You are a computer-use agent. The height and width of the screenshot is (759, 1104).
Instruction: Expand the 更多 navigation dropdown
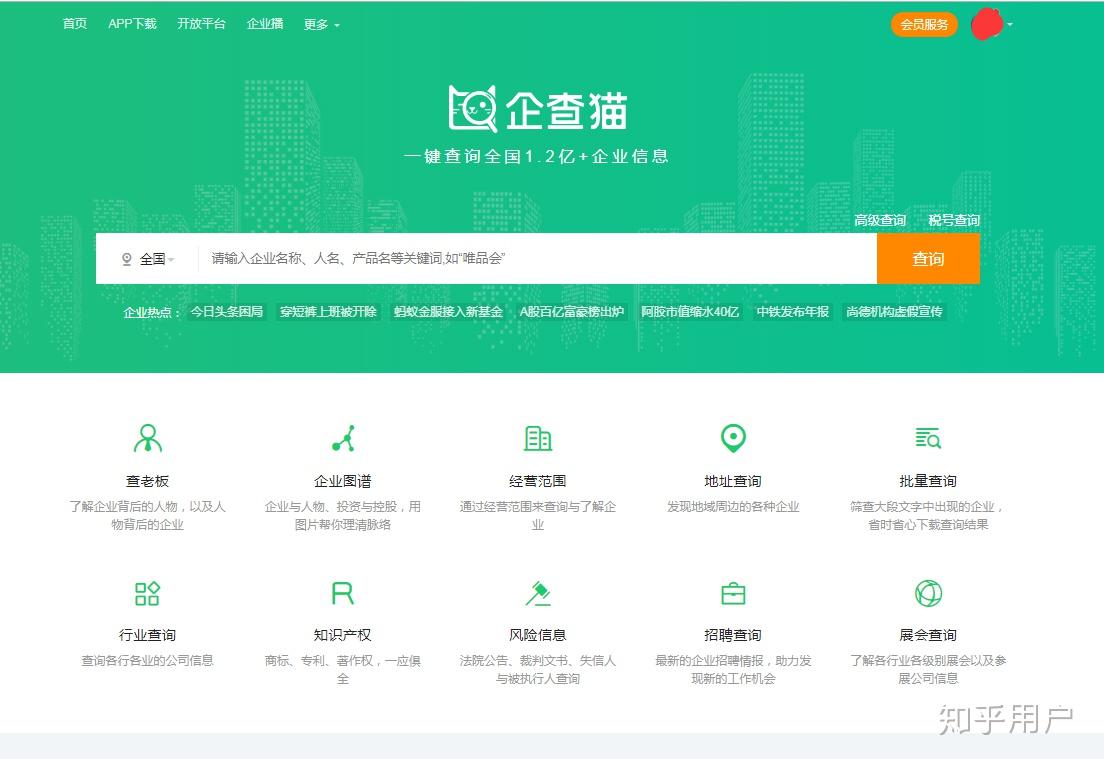(317, 24)
